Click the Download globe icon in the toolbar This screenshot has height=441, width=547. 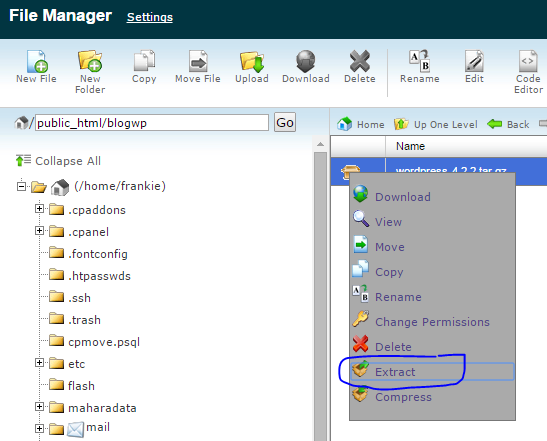coord(306,61)
